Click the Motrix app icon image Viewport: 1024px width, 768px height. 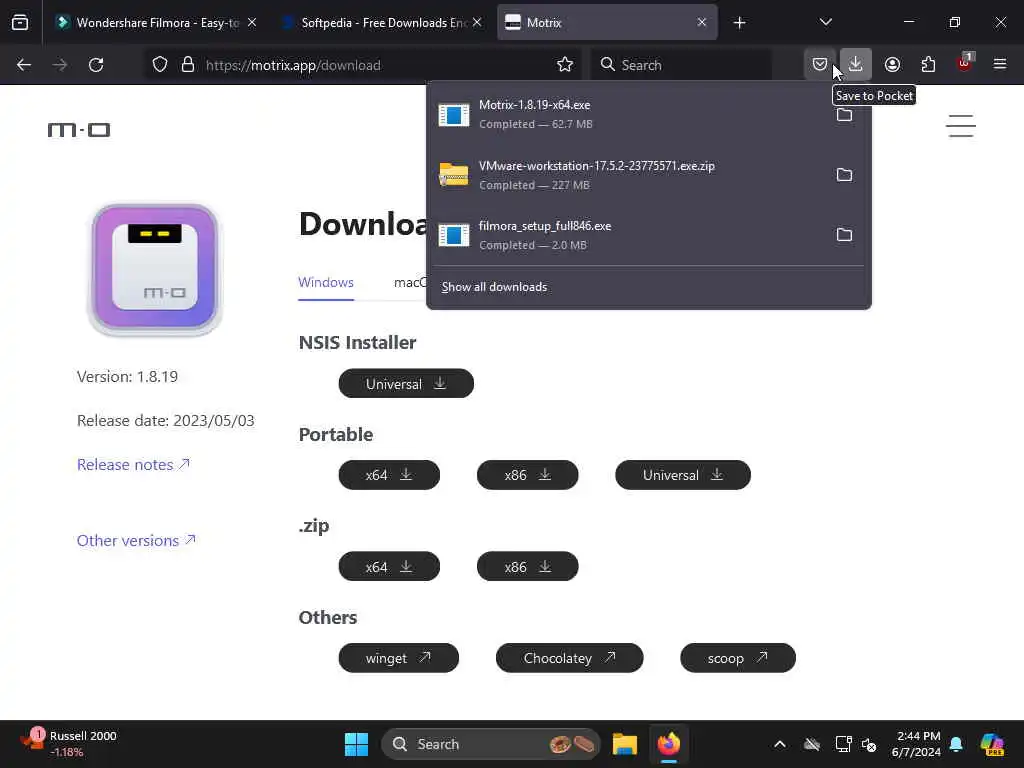click(155, 268)
